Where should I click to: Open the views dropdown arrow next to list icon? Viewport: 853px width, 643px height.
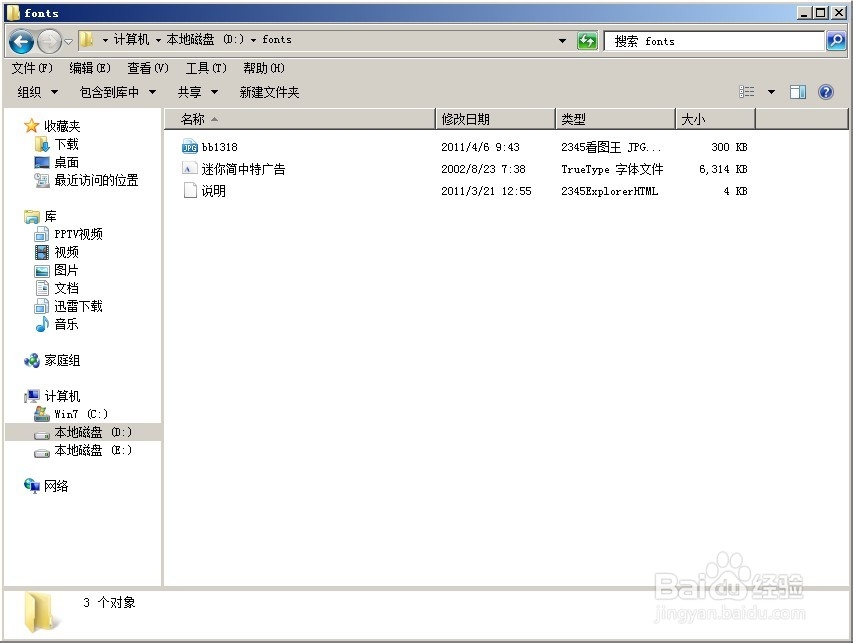pos(770,91)
